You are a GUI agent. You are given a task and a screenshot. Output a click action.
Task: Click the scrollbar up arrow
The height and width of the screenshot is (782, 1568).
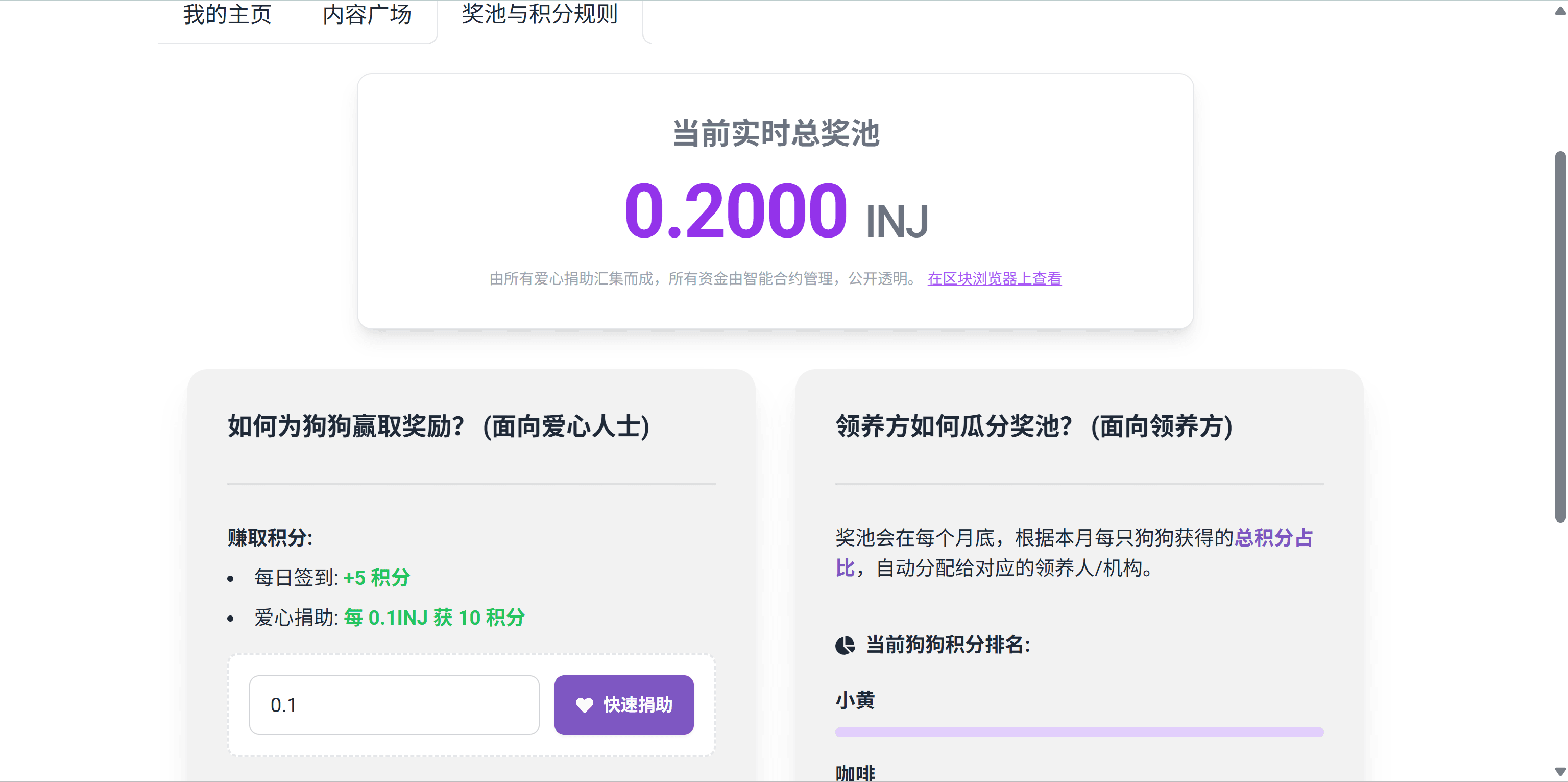click(1560, 11)
